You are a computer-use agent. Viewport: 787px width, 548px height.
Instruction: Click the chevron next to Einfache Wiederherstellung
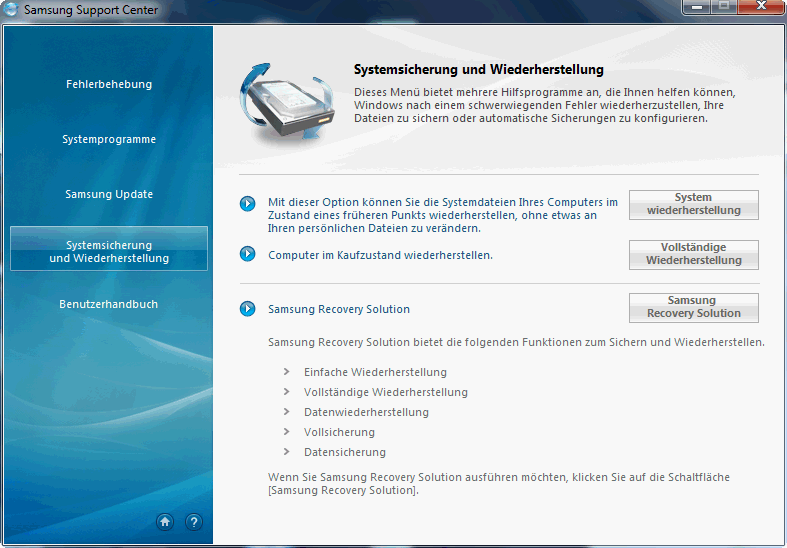pos(287,372)
